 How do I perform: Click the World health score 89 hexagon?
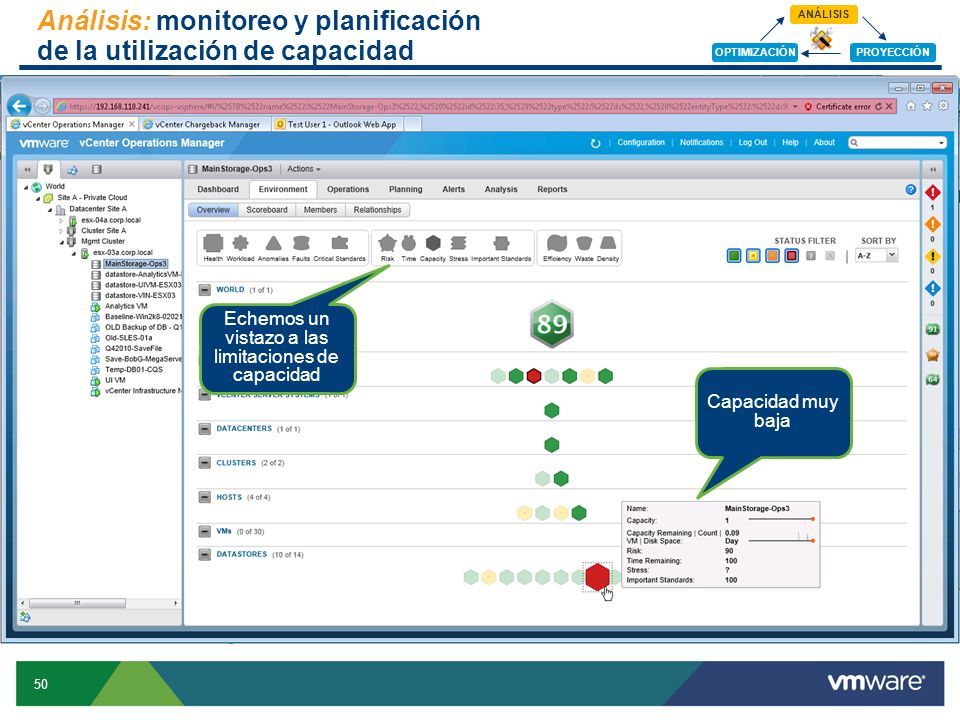coord(552,324)
